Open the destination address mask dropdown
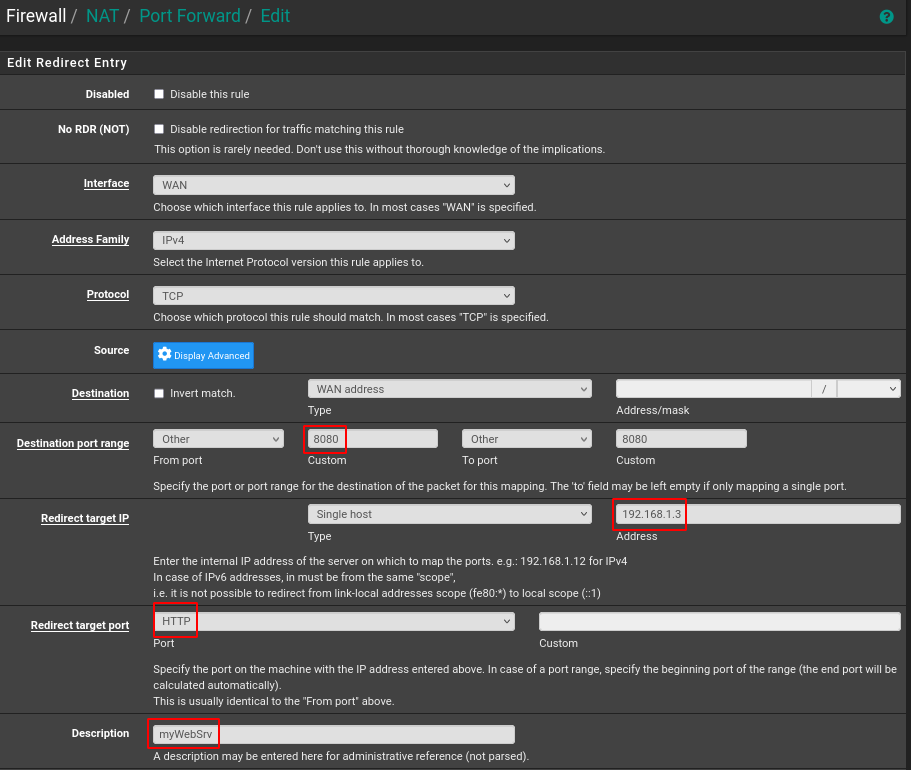Screen dimensions: 911x770 [x=868, y=389]
